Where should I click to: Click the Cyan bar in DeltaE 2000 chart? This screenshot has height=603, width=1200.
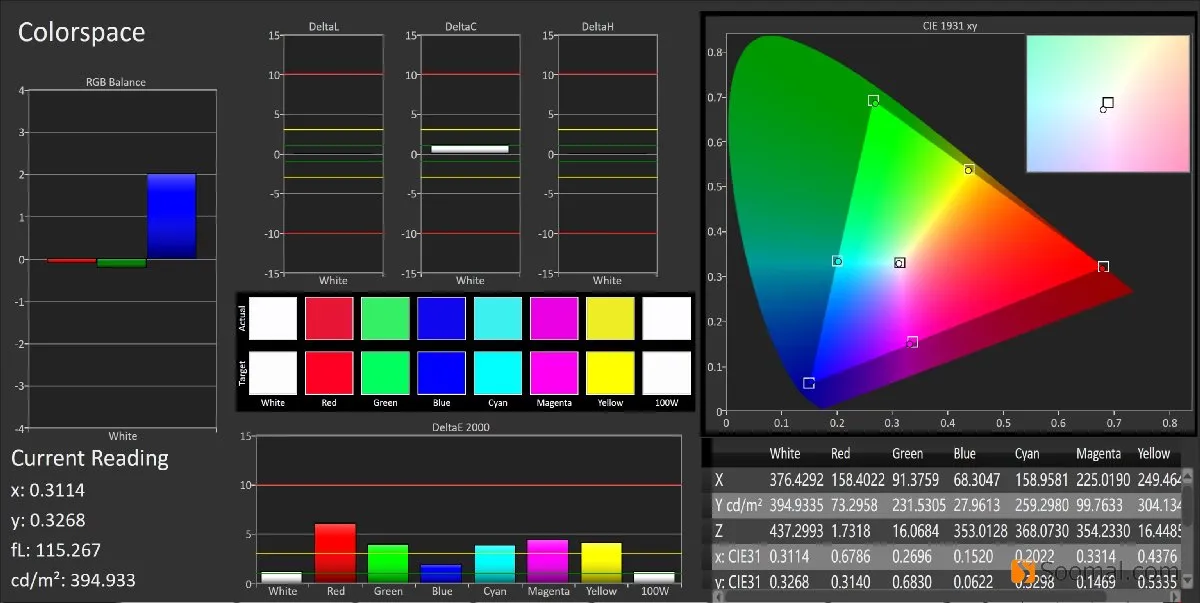[x=494, y=564]
